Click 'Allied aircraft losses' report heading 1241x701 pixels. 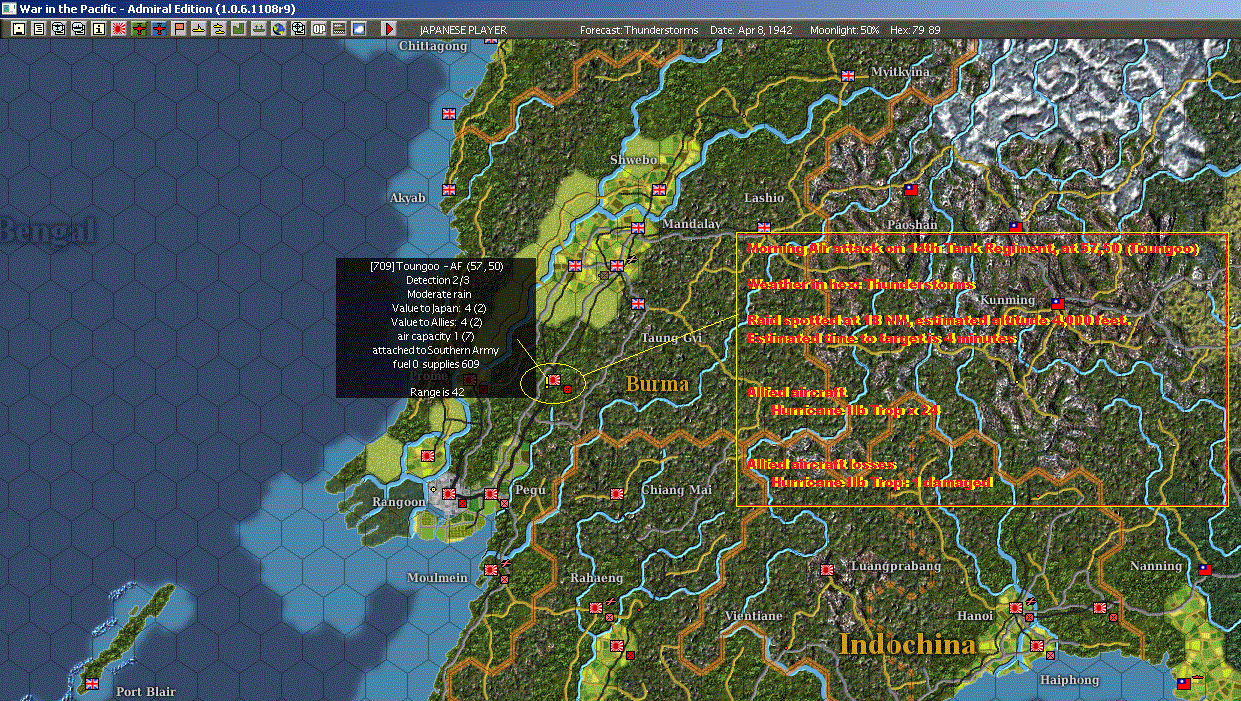(821, 465)
